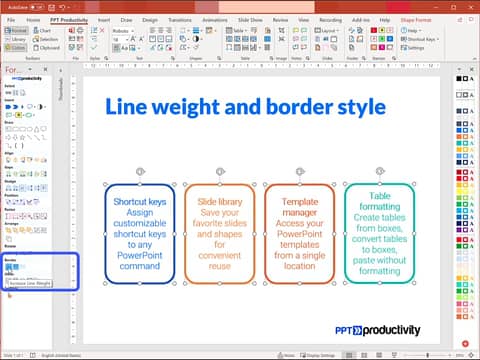Click the red X delete style icon
This screenshot has width=480, height=360.
102,30
